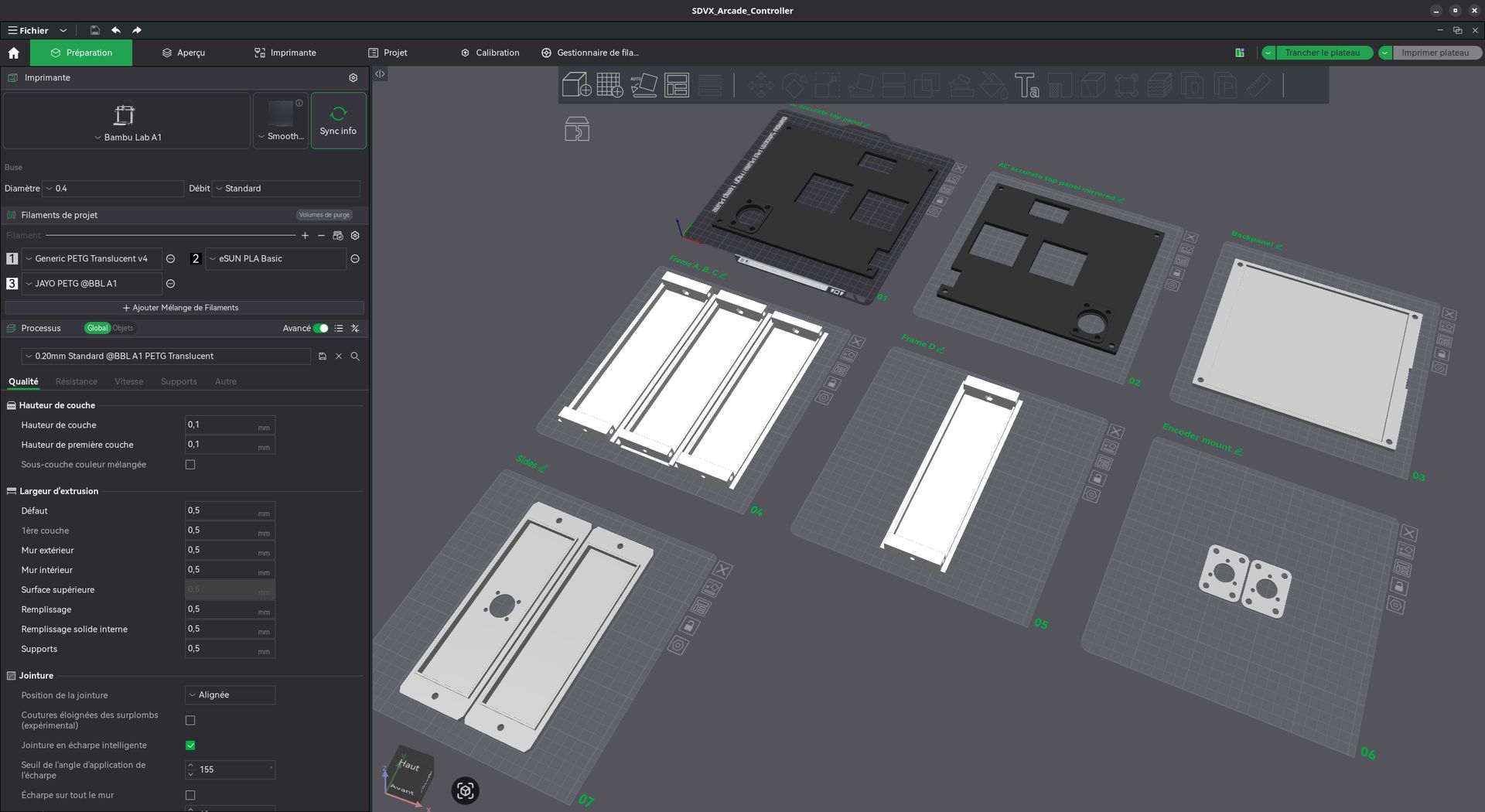Open Diamètre 0.4 nozzle dropdown
This screenshot has height=812, width=1485.
(113, 189)
